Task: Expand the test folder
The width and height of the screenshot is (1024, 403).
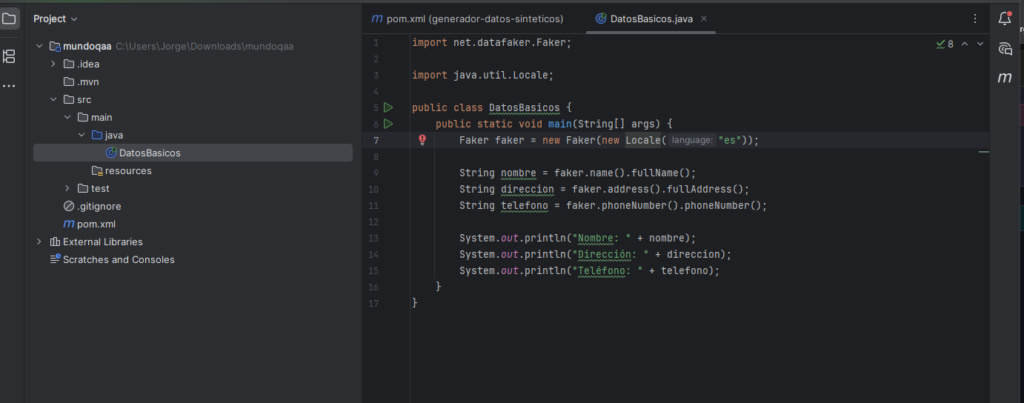Action: 67,188
